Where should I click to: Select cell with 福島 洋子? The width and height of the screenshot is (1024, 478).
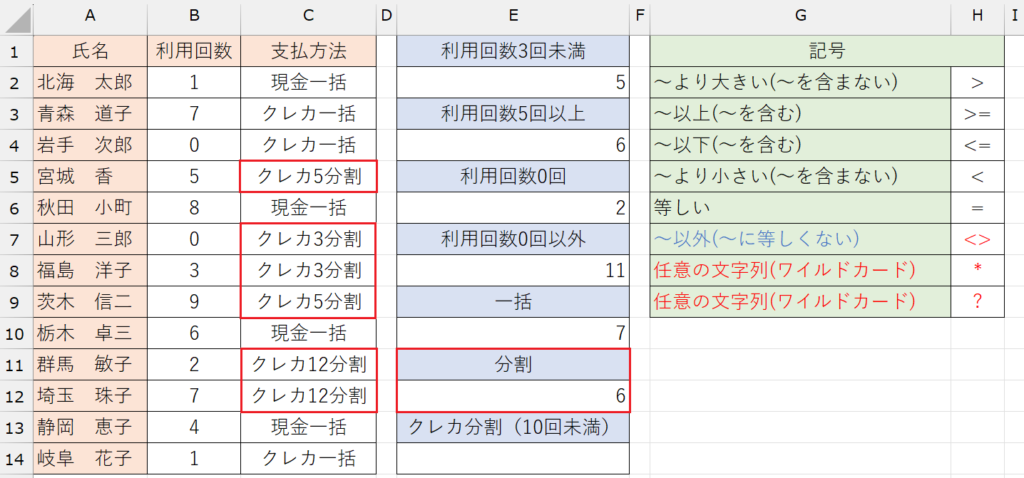(91, 270)
